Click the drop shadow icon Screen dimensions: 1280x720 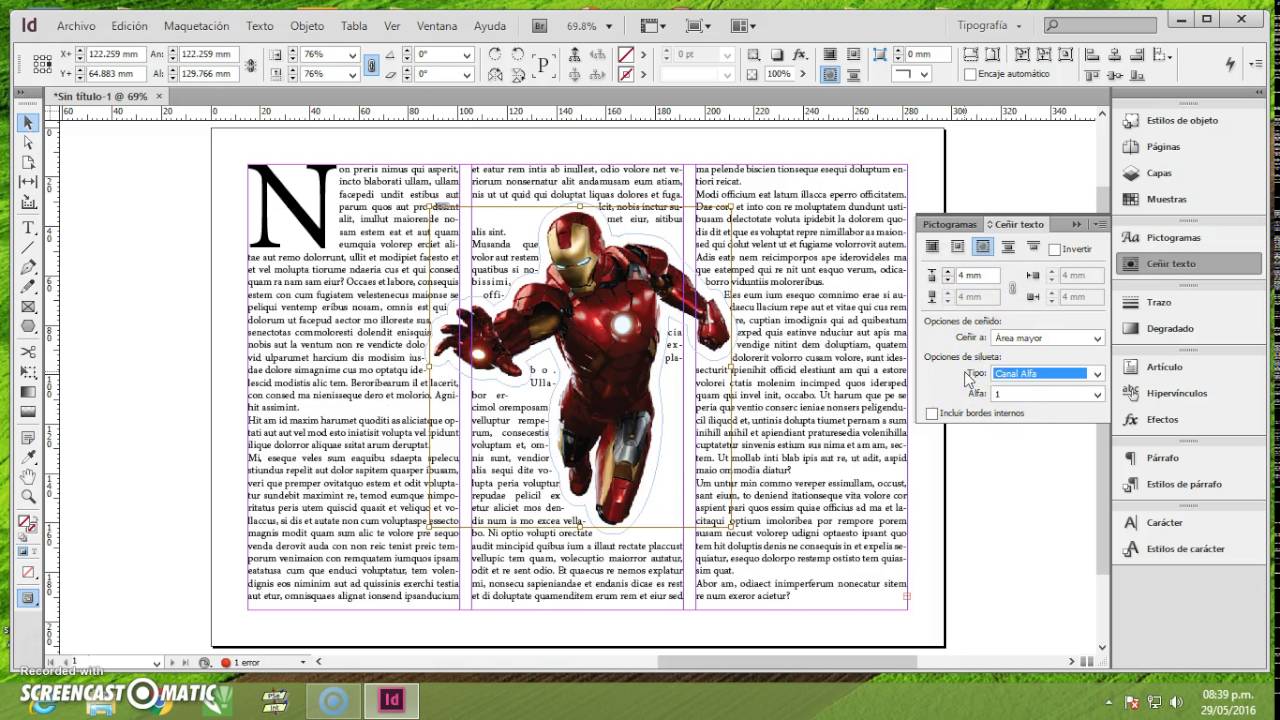(x=775, y=54)
